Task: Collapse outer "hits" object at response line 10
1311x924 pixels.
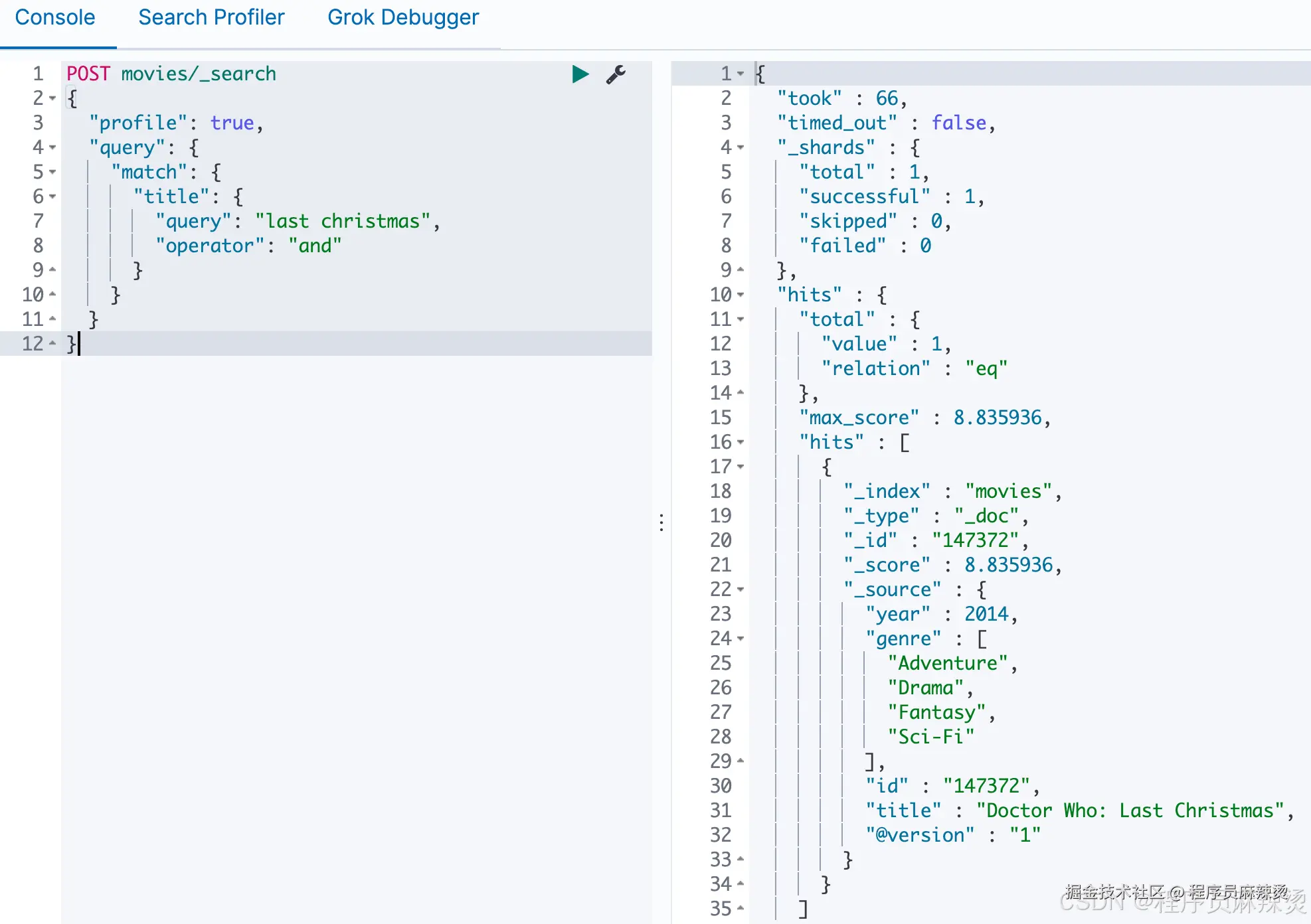Action: pyautogui.click(x=741, y=295)
